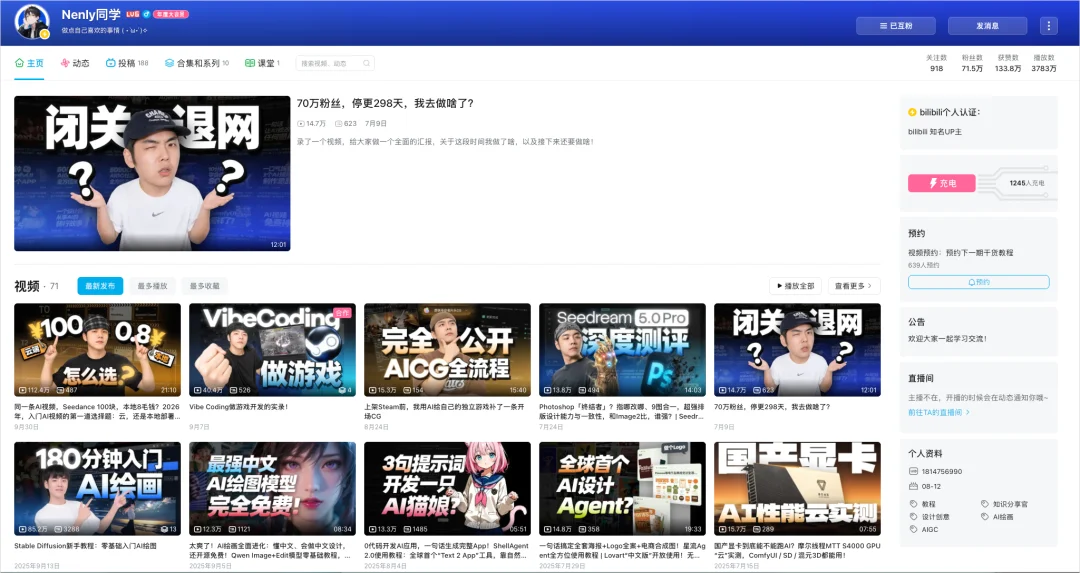Click the pink 充电 charge button
The height and width of the screenshot is (573, 1080).
pos(942,183)
